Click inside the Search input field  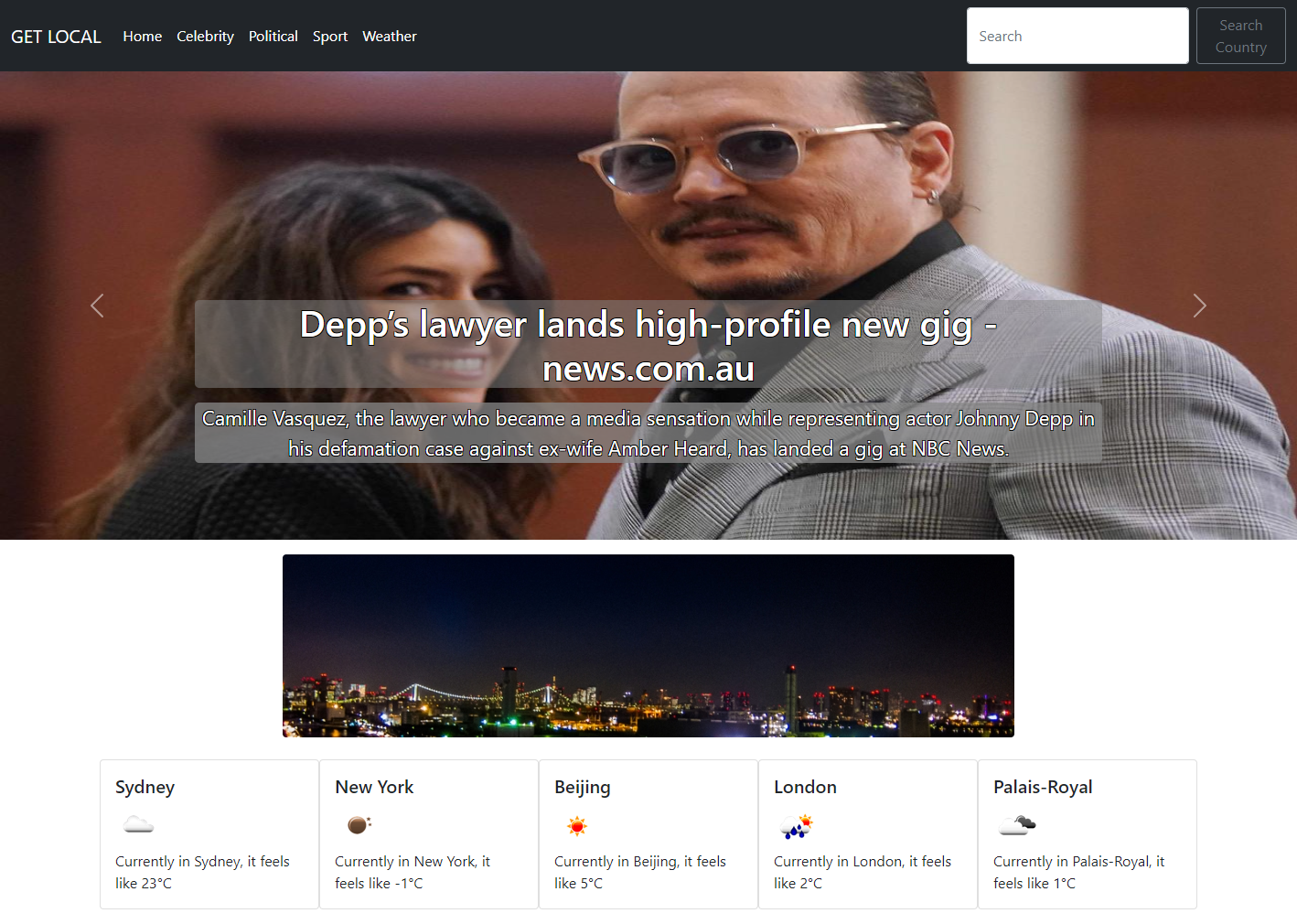tap(1077, 36)
